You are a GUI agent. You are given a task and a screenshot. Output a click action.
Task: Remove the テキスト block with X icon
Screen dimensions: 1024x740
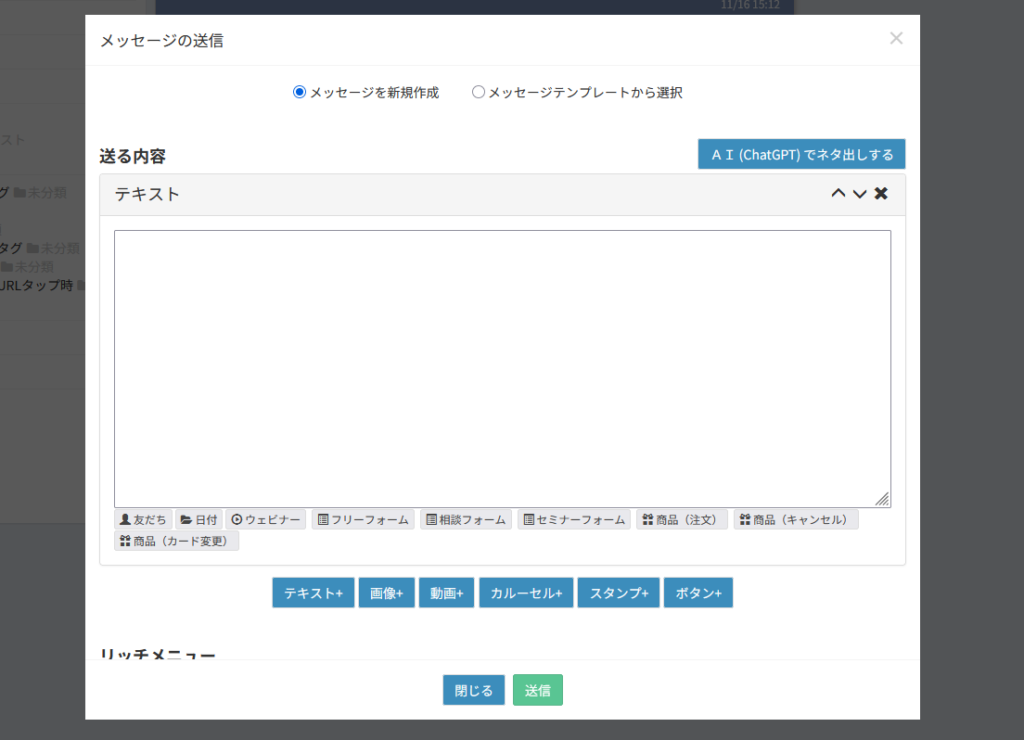tap(881, 194)
